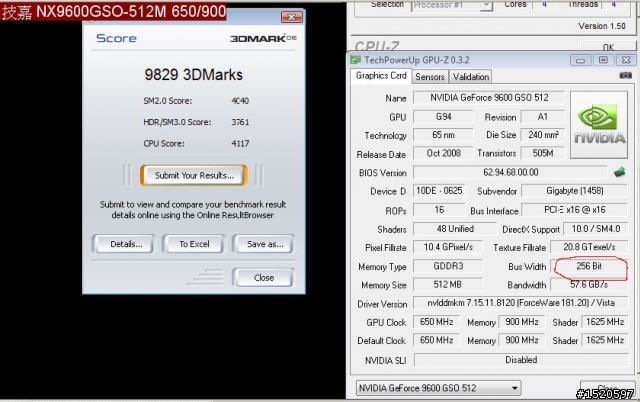Viewport: 640px width, 402px height.
Task: Click the Driver Version field
Action: 520,303
